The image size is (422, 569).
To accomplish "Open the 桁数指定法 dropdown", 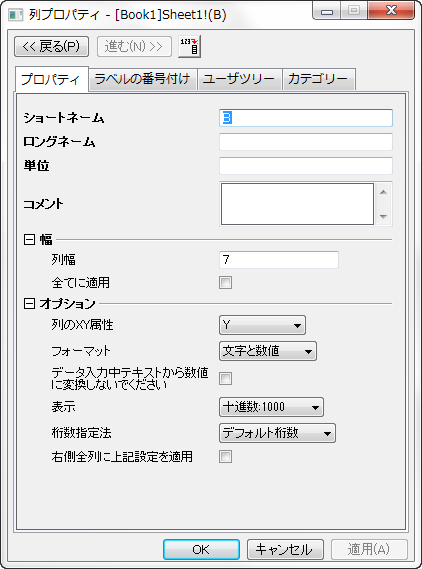I will pos(277,433).
